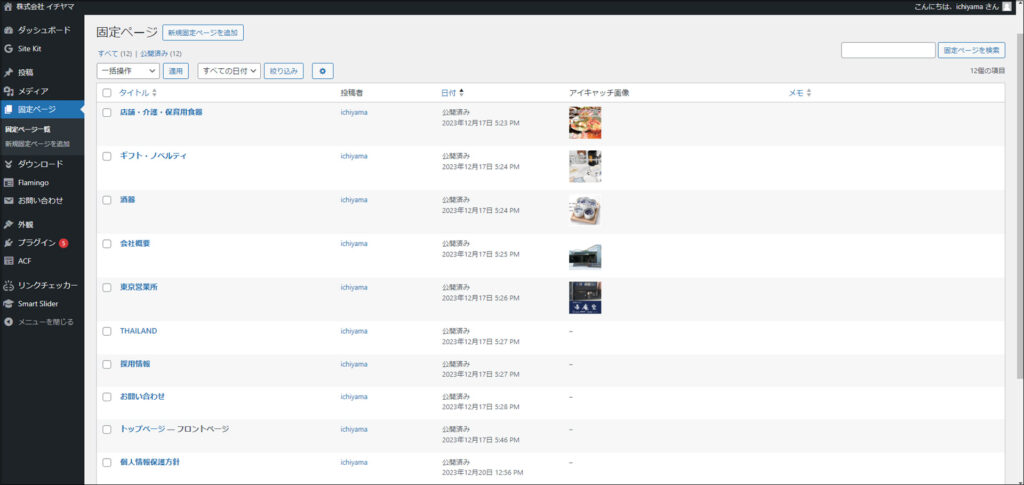The height and width of the screenshot is (485, 1024).
Task: Check the select-all checkbox in table header
Action: [x=107, y=93]
